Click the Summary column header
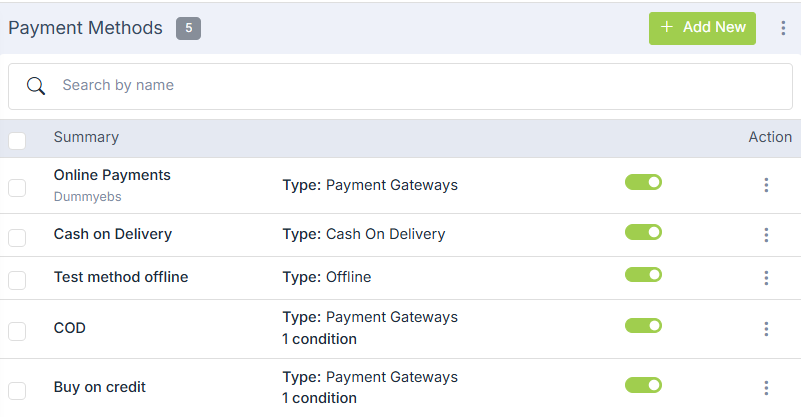801x417 pixels. [86, 137]
